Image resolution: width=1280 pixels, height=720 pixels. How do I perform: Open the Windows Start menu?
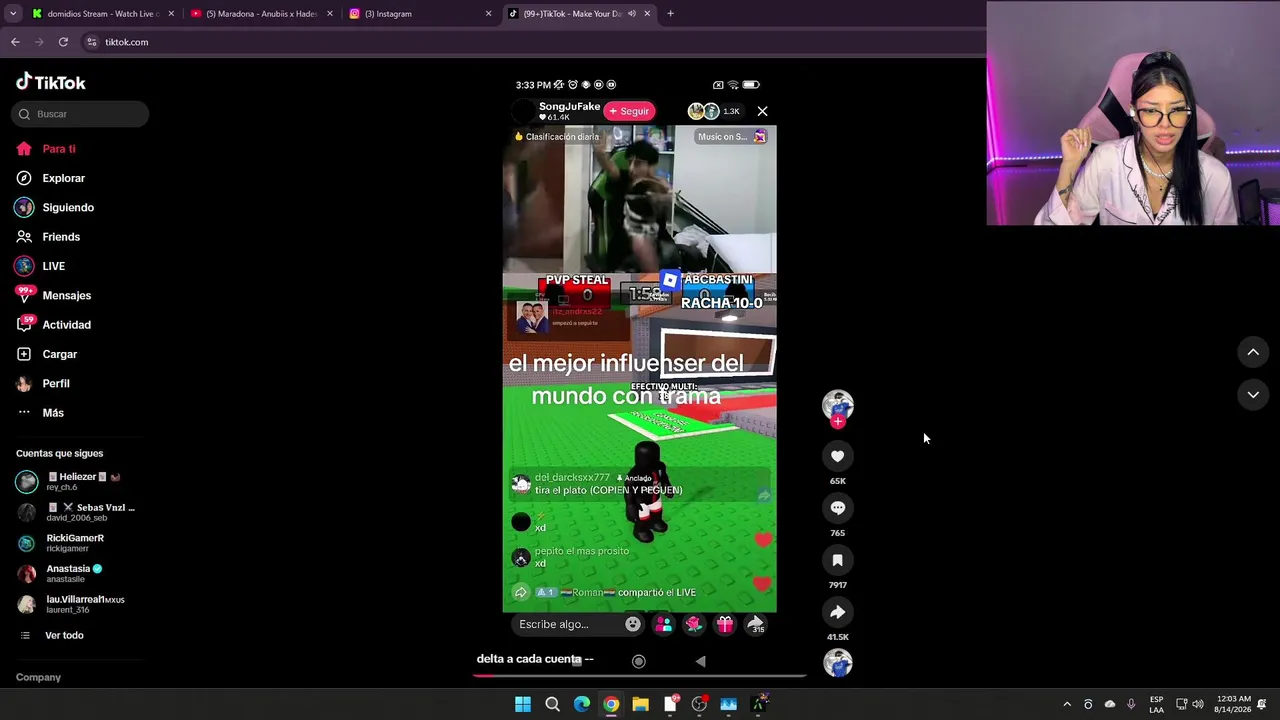tap(523, 704)
